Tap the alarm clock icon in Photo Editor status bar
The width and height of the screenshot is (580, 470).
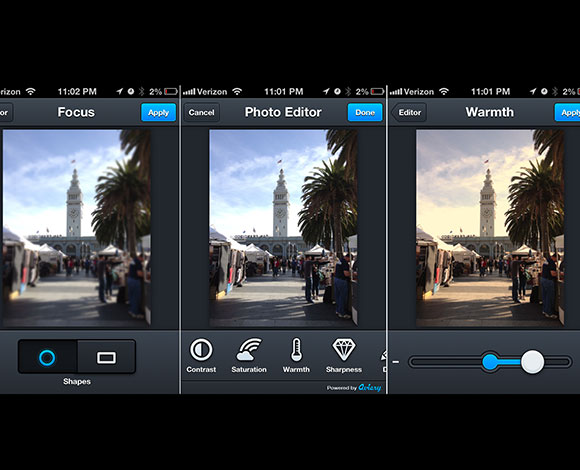[337, 91]
